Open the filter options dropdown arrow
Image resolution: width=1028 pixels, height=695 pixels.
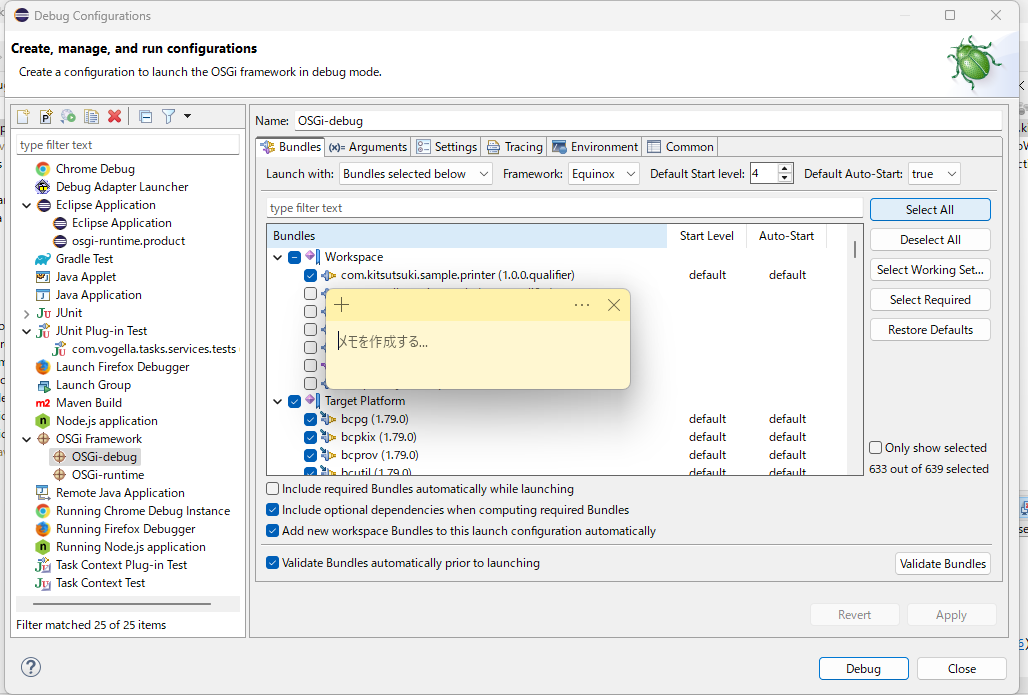pos(188,116)
